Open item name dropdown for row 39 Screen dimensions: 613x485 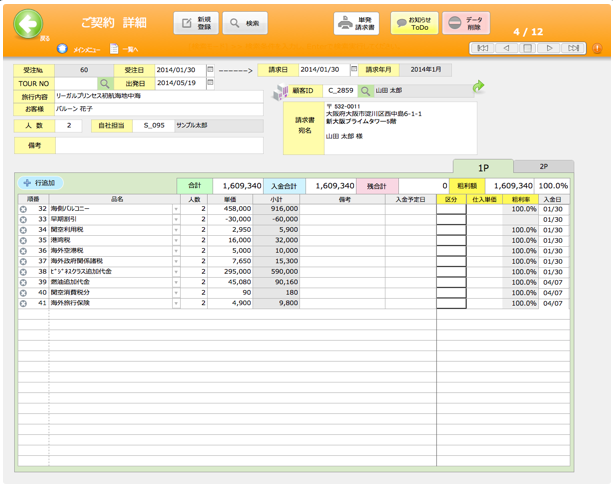click(176, 282)
